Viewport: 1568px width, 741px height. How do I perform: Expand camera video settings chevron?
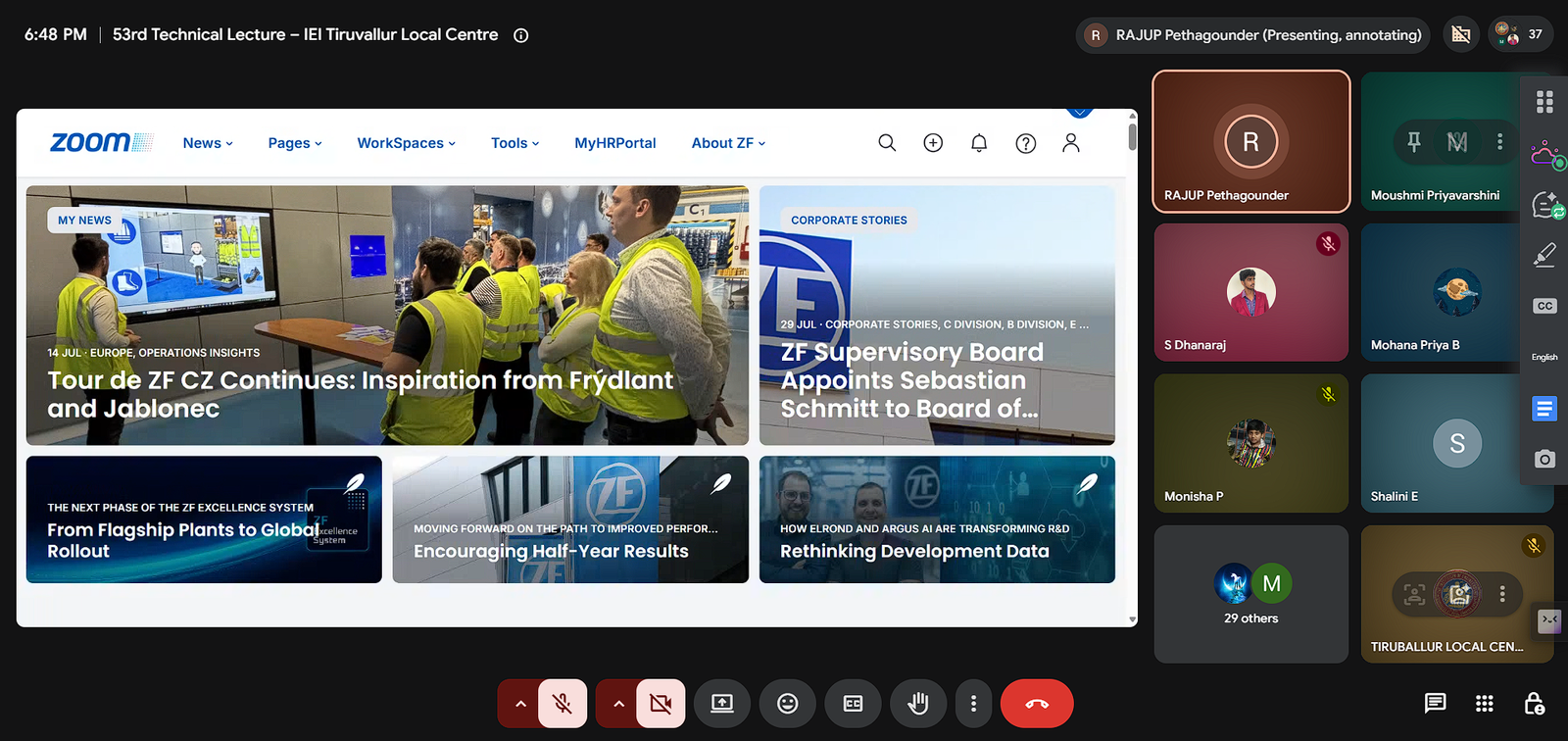click(x=618, y=704)
